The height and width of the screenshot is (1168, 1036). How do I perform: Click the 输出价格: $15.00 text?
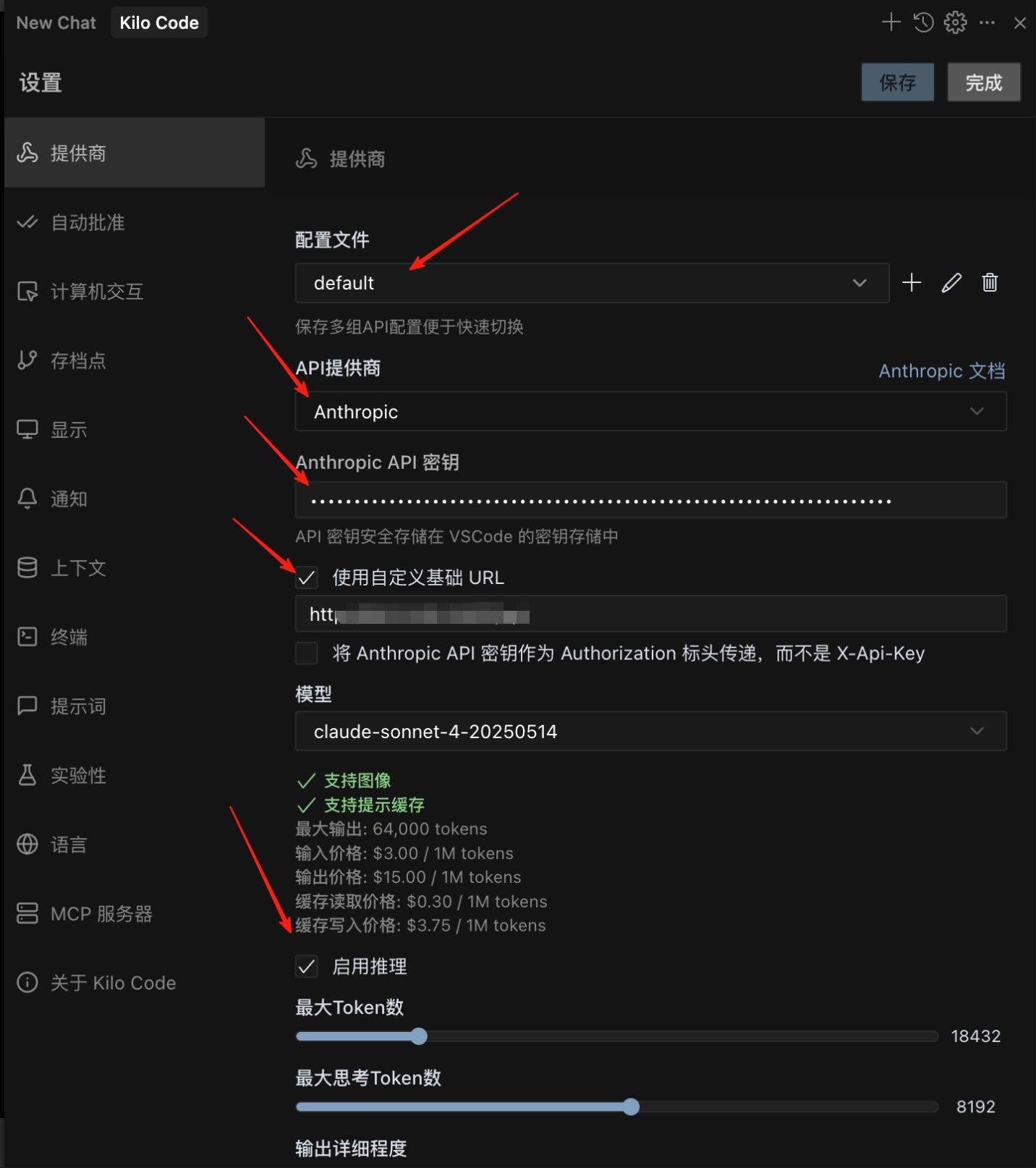(408, 877)
